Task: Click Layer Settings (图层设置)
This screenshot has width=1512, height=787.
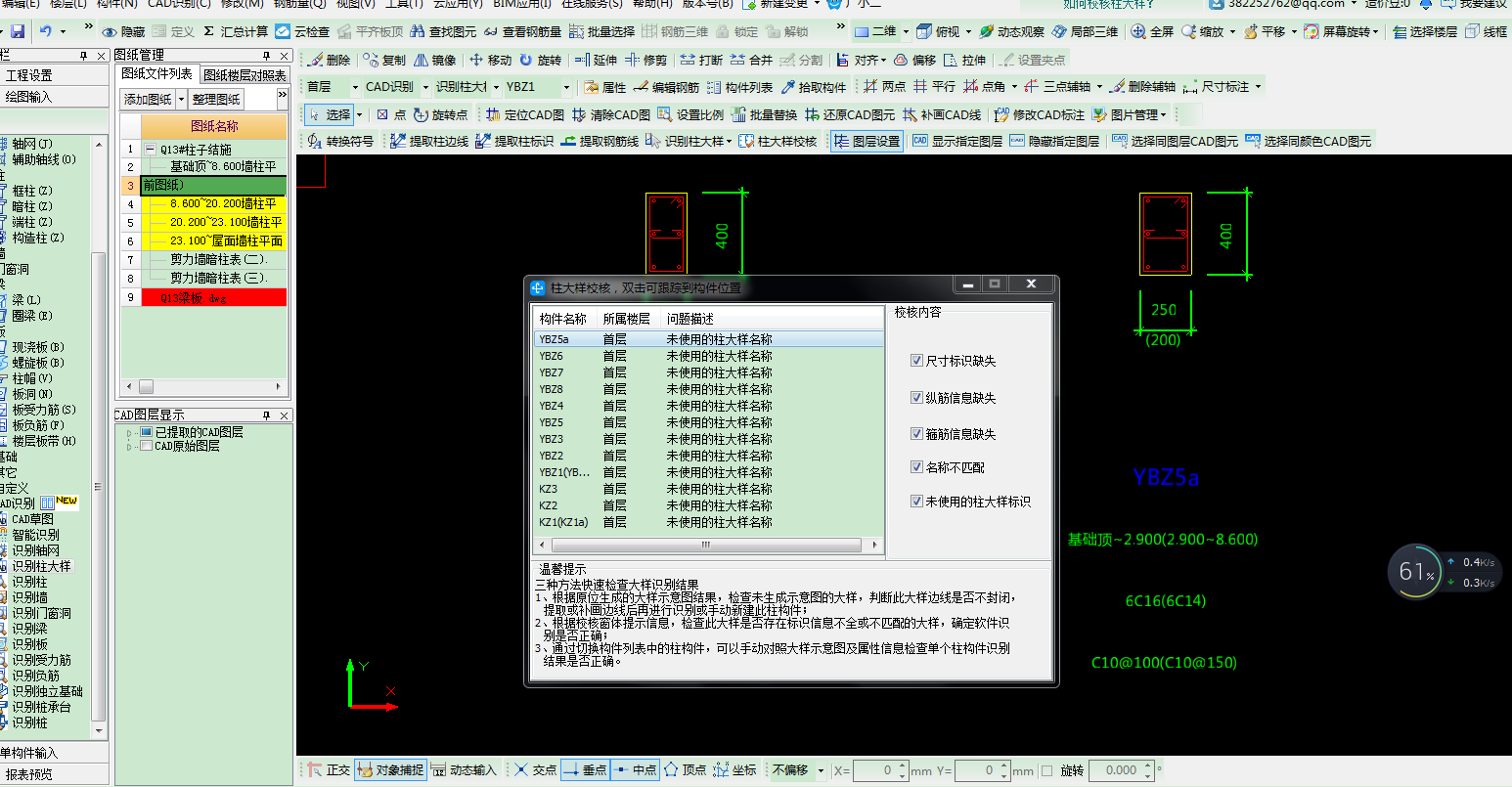Action: pyautogui.click(x=867, y=142)
